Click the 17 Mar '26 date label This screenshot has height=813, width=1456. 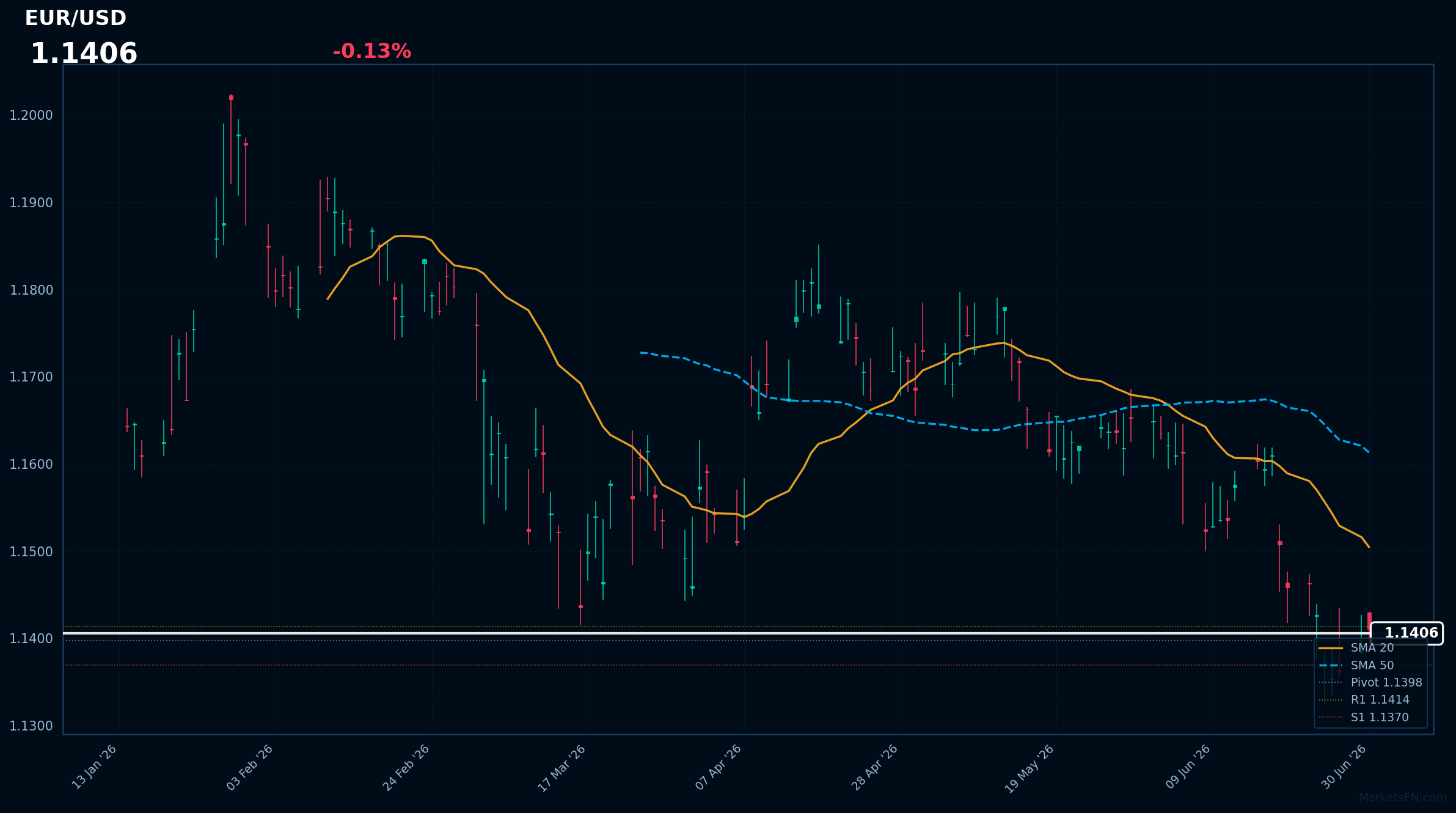click(562, 768)
